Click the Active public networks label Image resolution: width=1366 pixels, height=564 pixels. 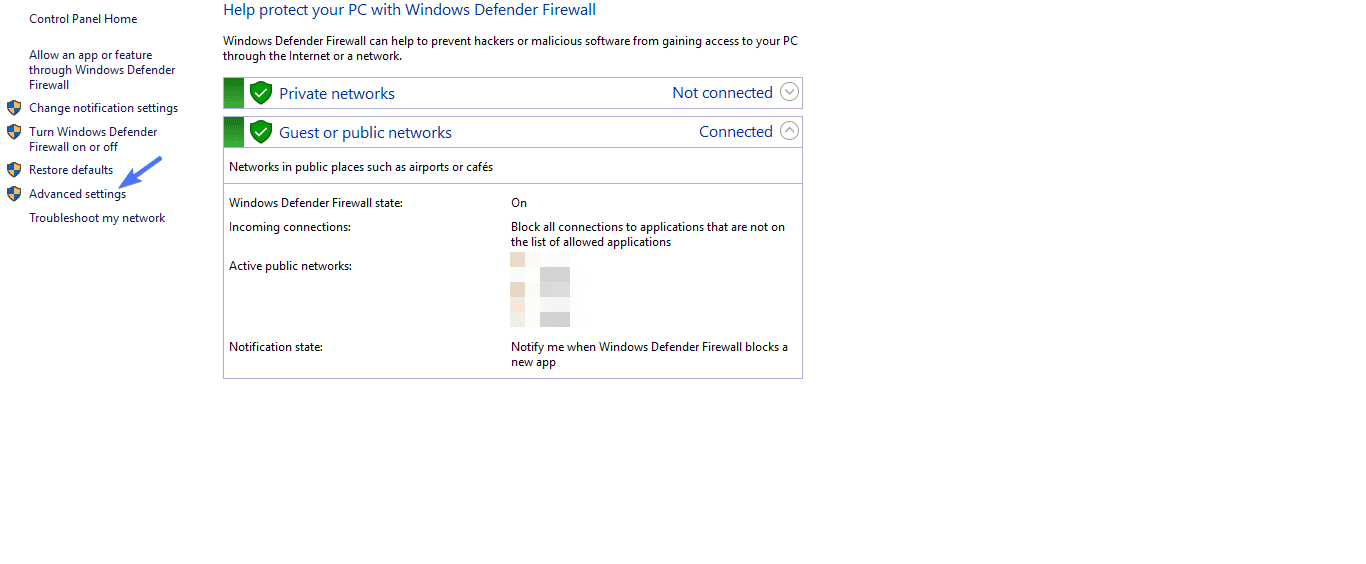click(290, 266)
